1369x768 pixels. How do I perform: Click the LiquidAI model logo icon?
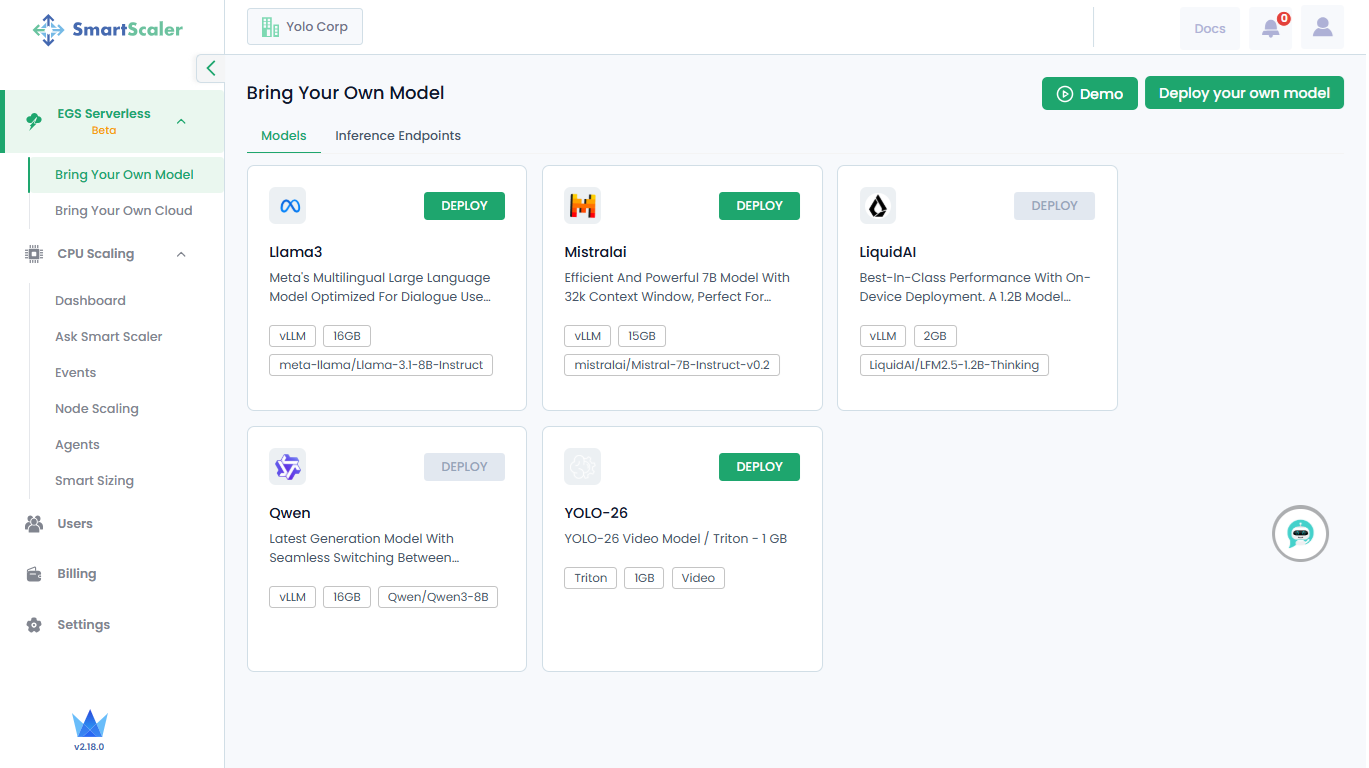click(x=877, y=206)
